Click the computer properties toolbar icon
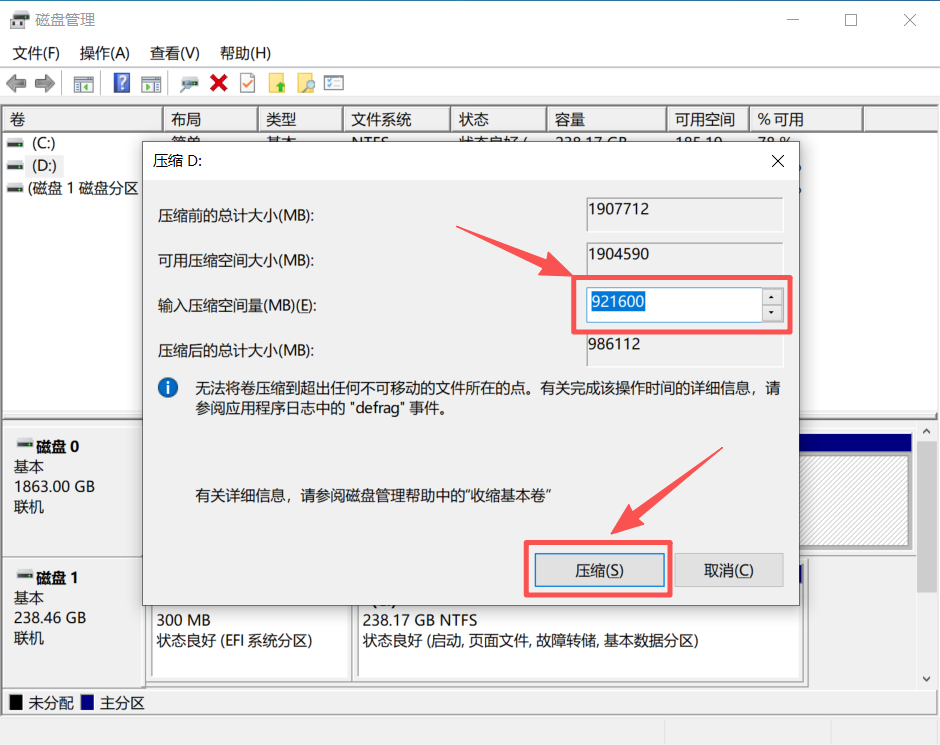 (190, 83)
